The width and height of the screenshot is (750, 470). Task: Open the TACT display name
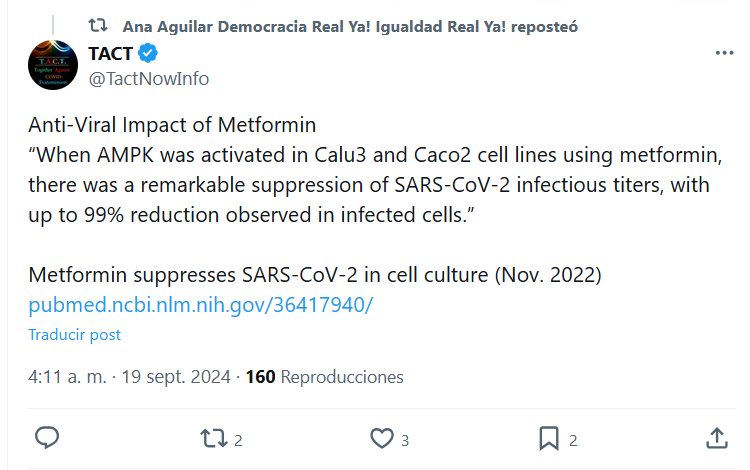[110, 54]
